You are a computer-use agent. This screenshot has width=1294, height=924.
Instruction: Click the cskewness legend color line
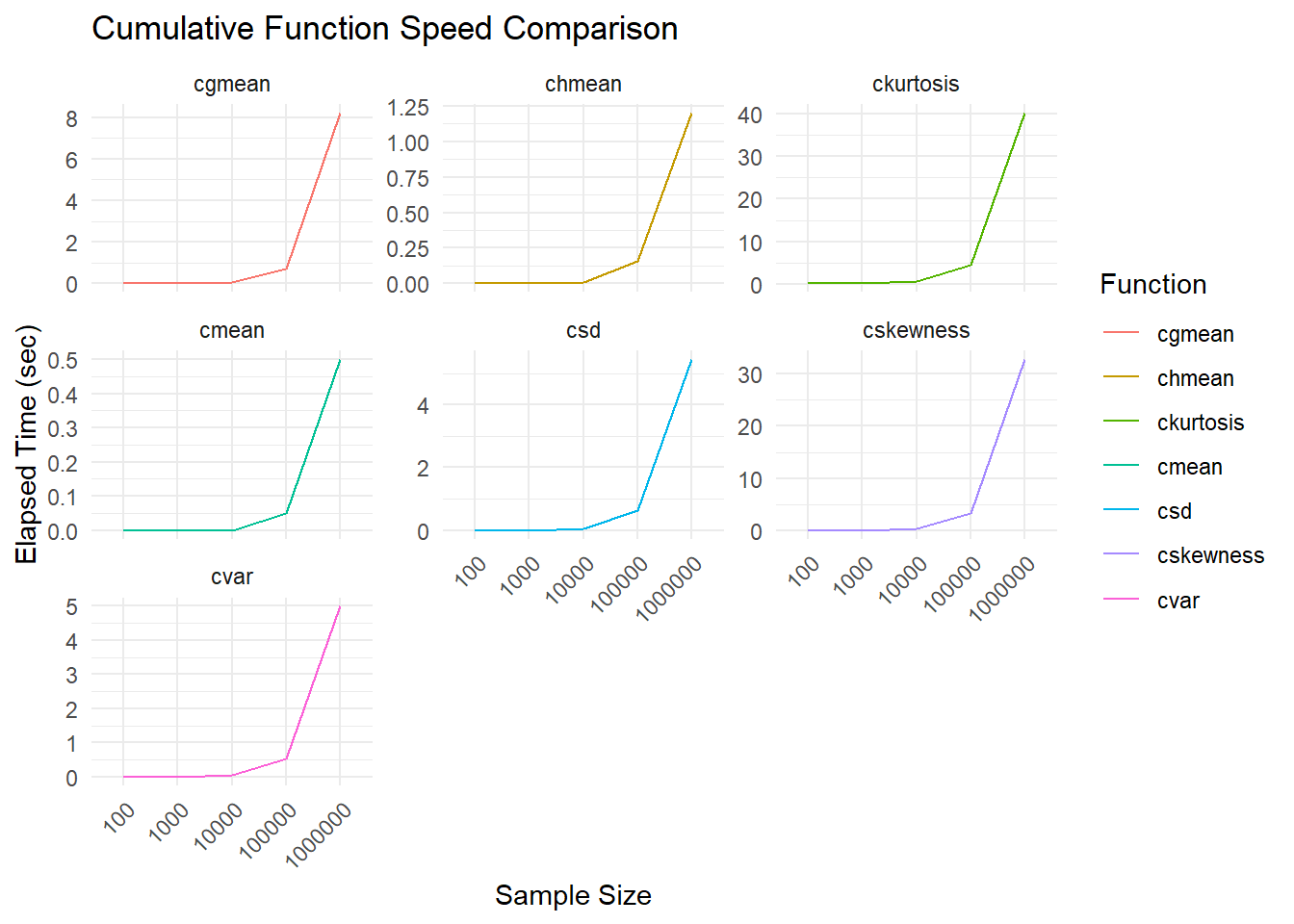(x=1121, y=554)
